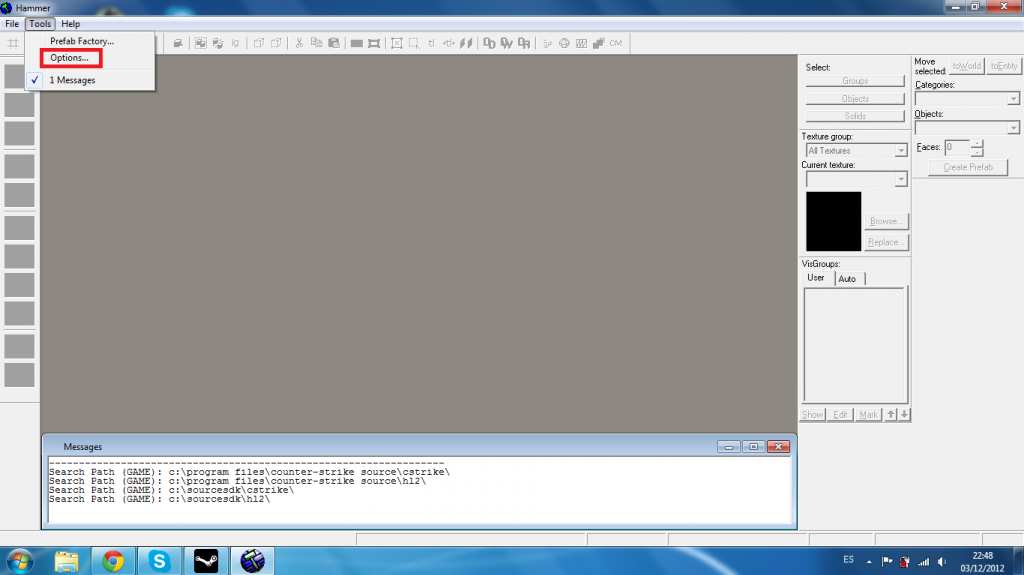Screen dimensions: 1024x575
Task: Close the Messages window
Action: pos(778,447)
